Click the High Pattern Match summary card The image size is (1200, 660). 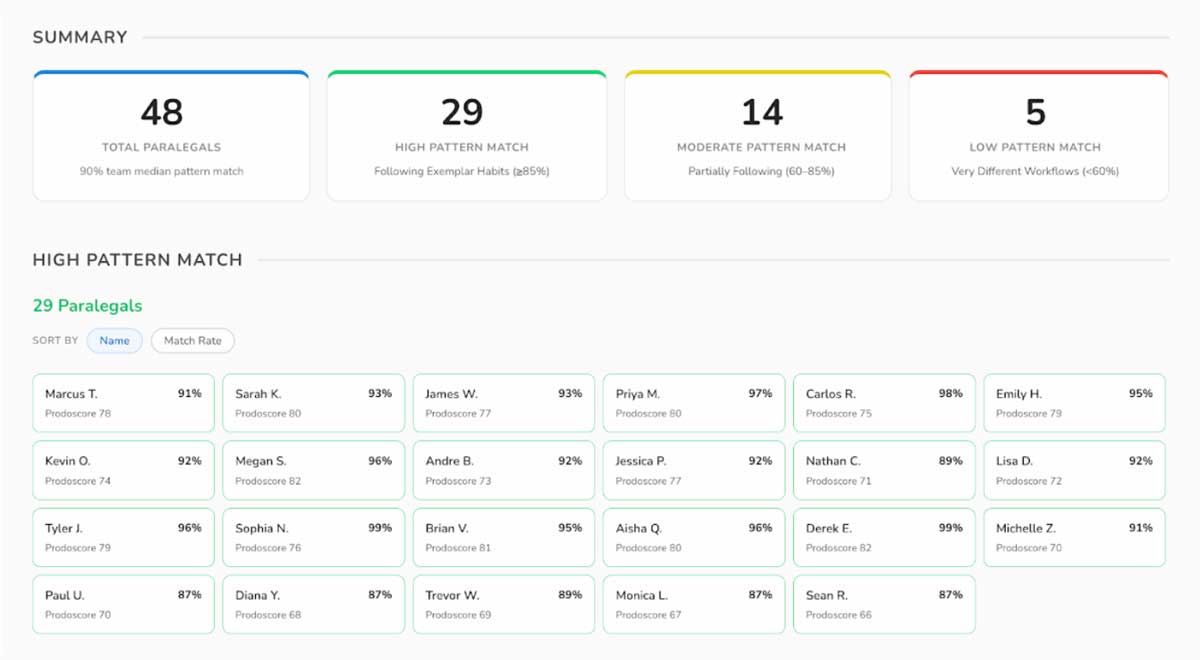click(466, 136)
